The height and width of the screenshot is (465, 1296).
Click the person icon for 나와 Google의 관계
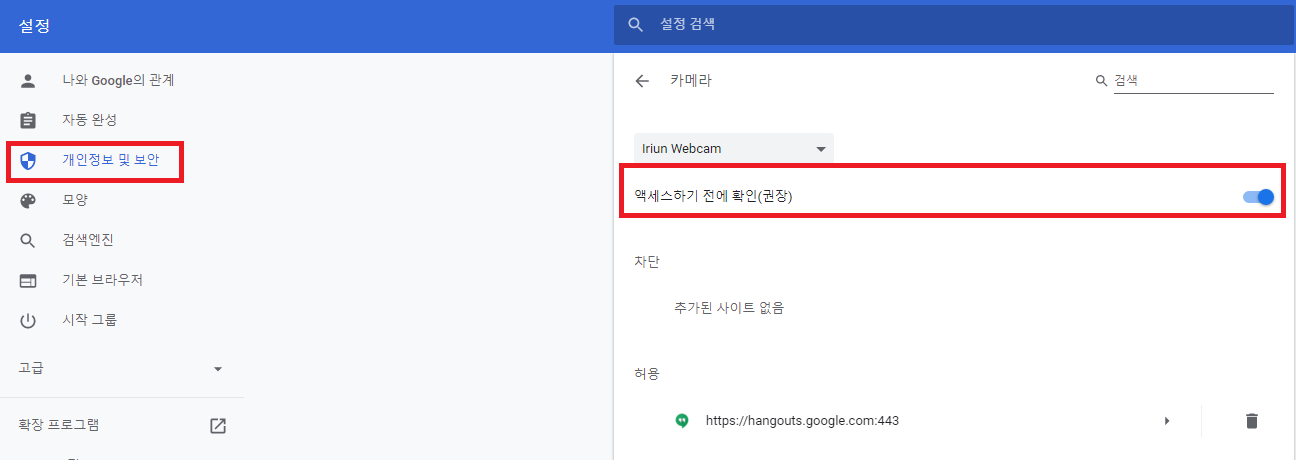tap(28, 80)
